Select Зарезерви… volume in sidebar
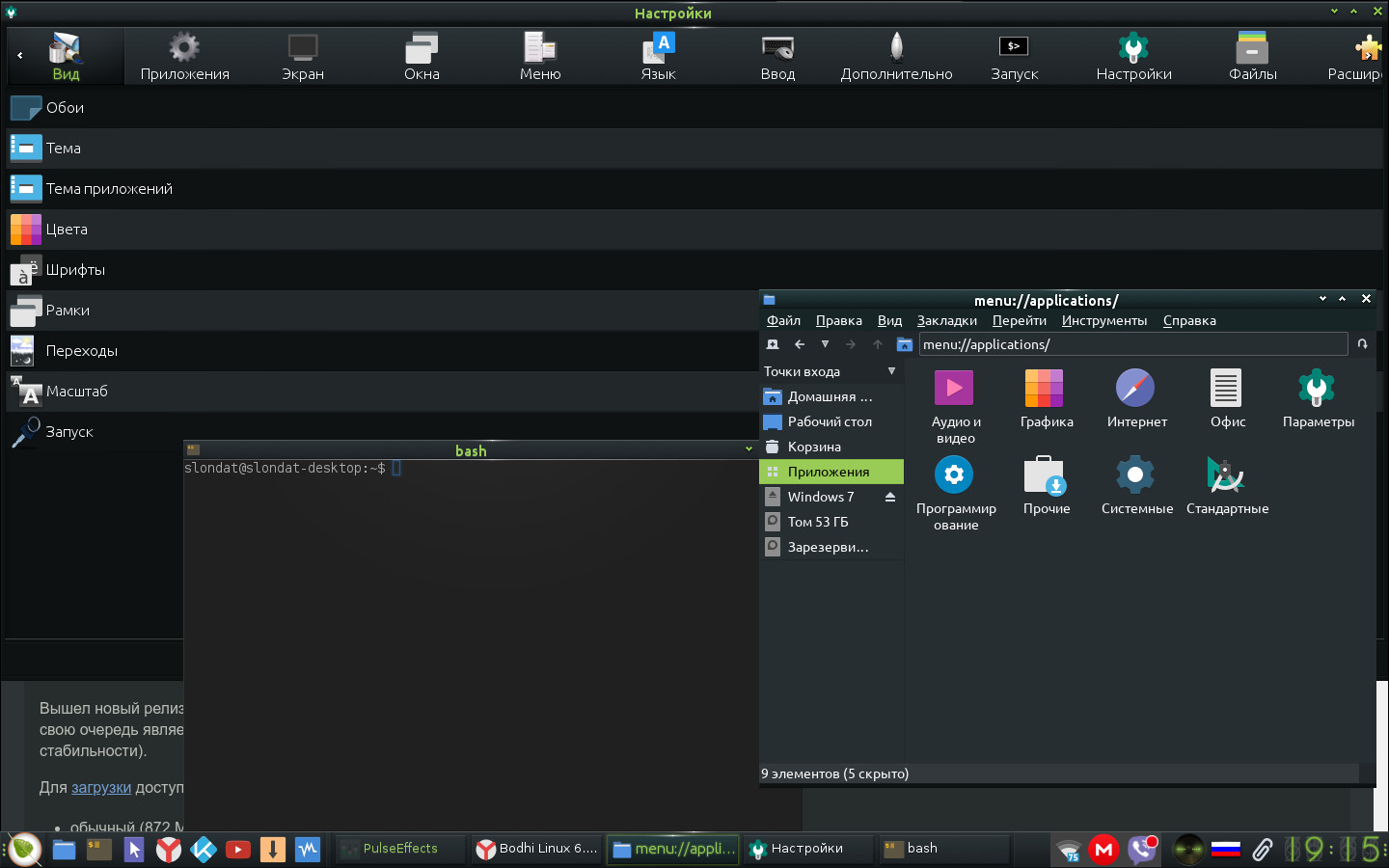Image resolution: width=1389 pixels, height=868 pixels. pos(831,547)
